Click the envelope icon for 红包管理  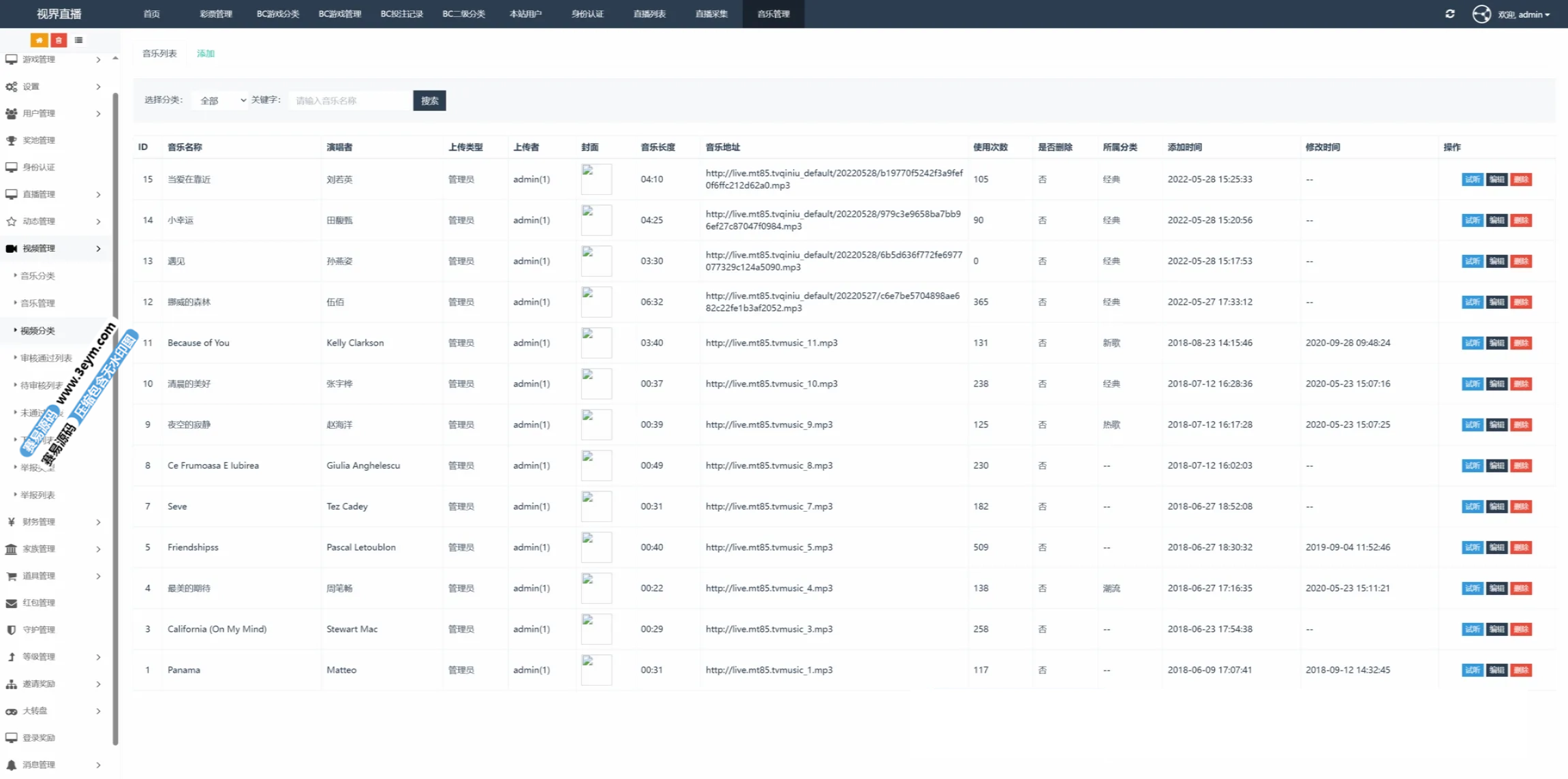pyautogui.click(x=12, y=603)
